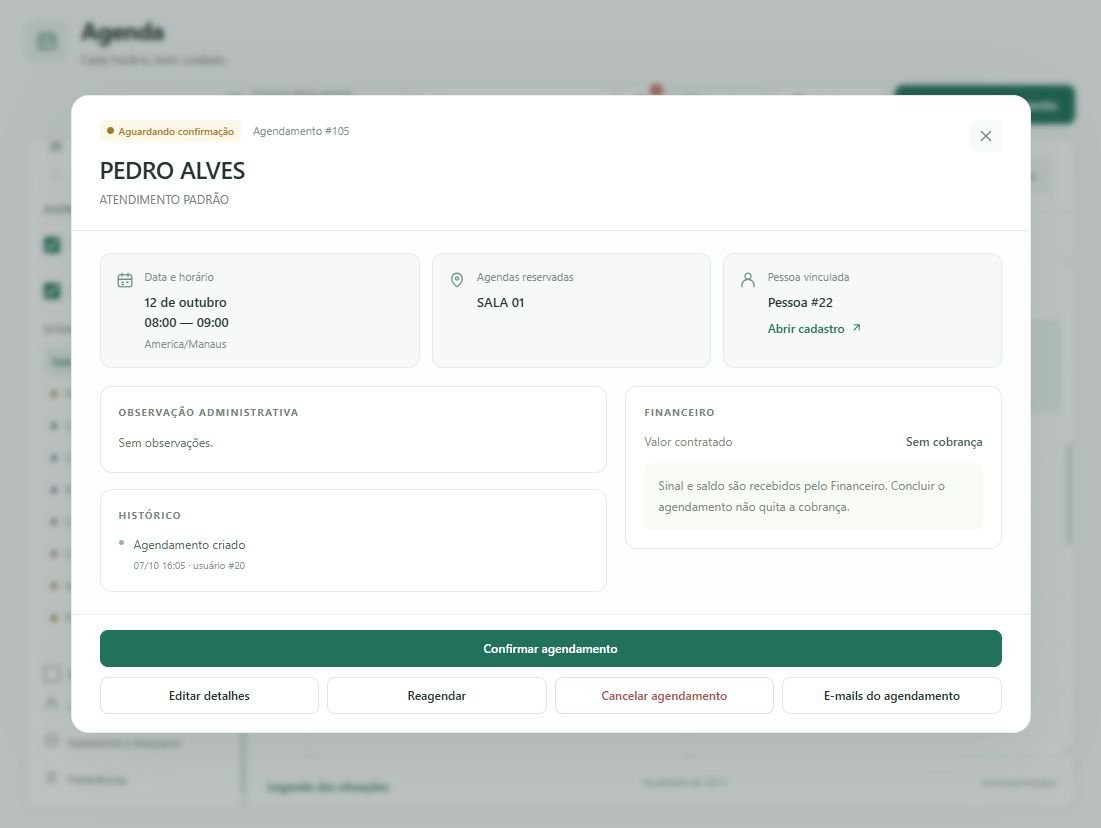Click the Agendamento #105 label
Viewport: 1101px width, 828px height.
click(x=301, y=131)
